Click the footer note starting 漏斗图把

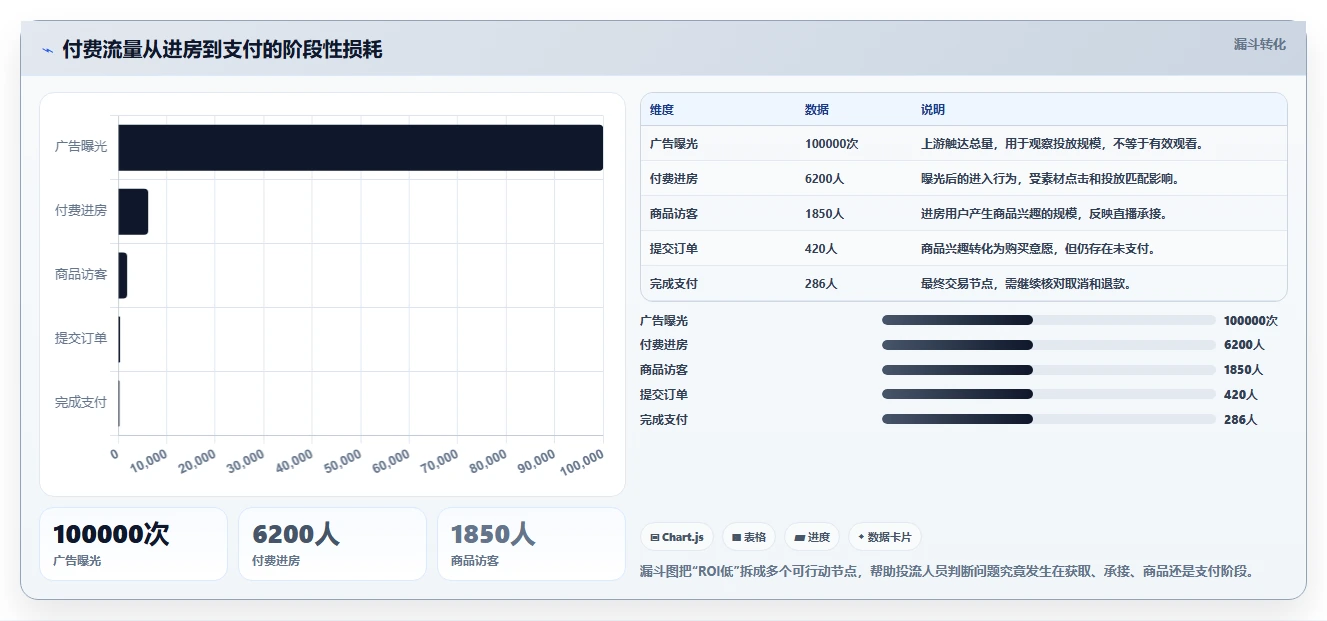point(946,572)
